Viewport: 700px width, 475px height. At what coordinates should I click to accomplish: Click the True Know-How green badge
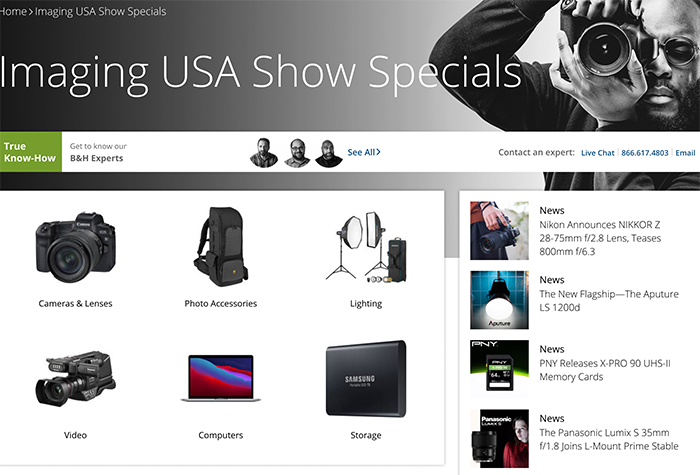click(x=31, y=152)
